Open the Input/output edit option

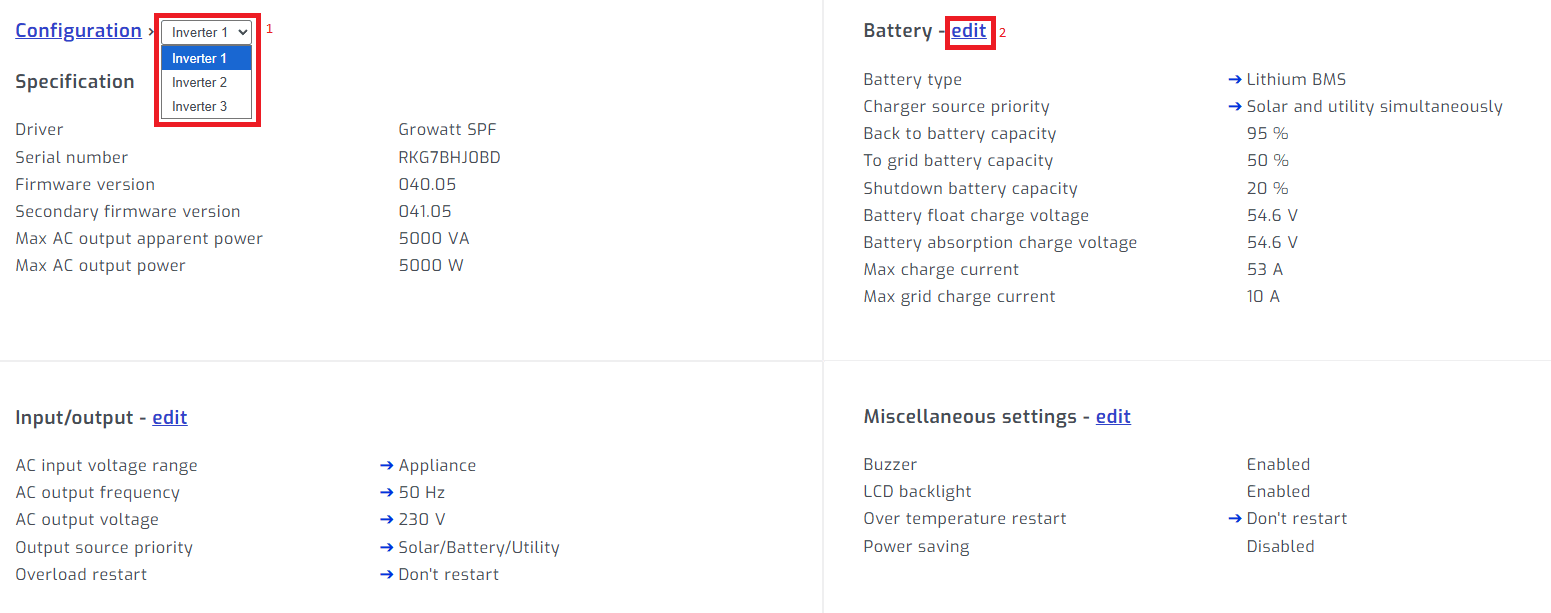pos(169,417)
